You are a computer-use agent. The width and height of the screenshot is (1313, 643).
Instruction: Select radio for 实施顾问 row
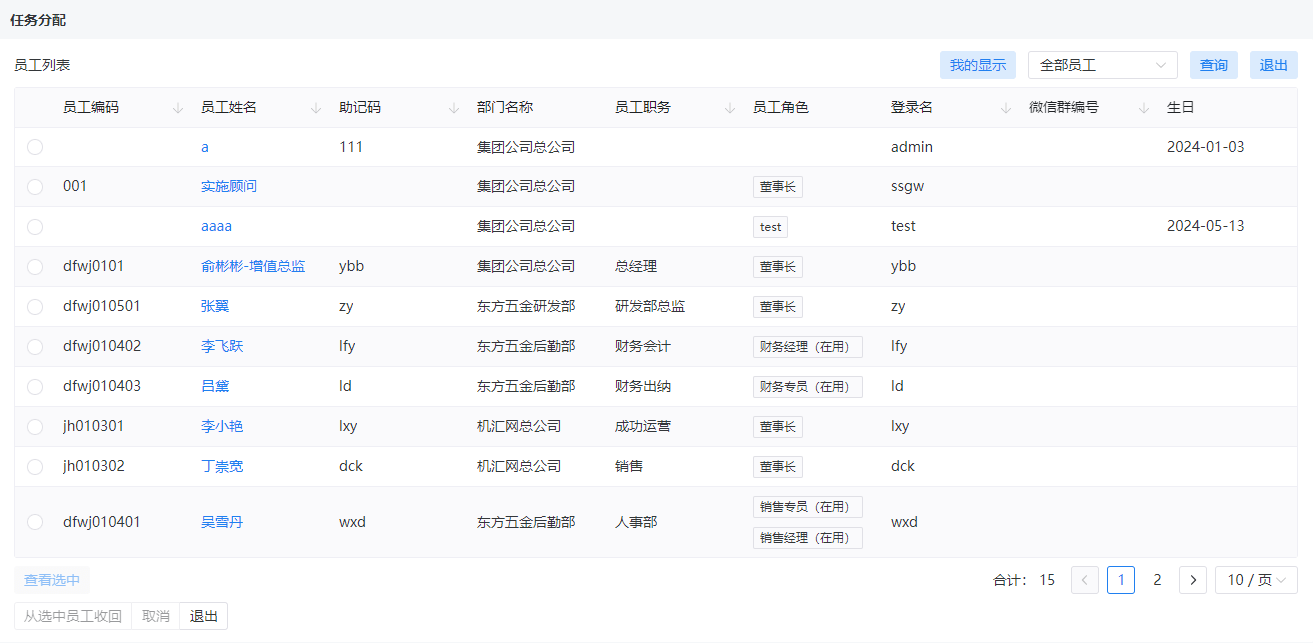35,187
